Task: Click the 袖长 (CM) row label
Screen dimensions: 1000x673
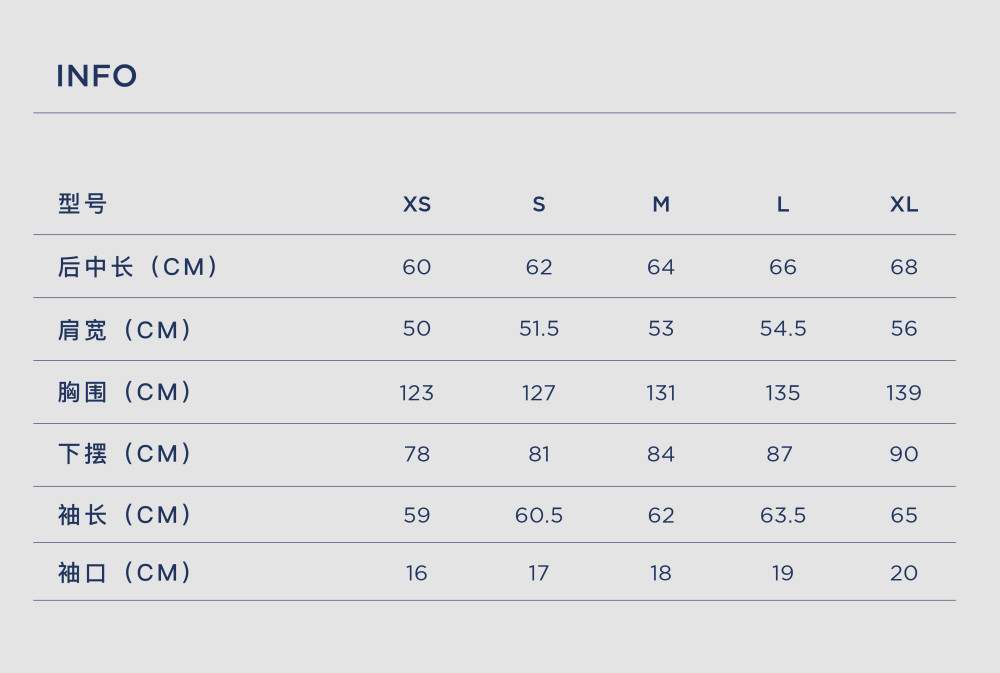Action: 125,515
